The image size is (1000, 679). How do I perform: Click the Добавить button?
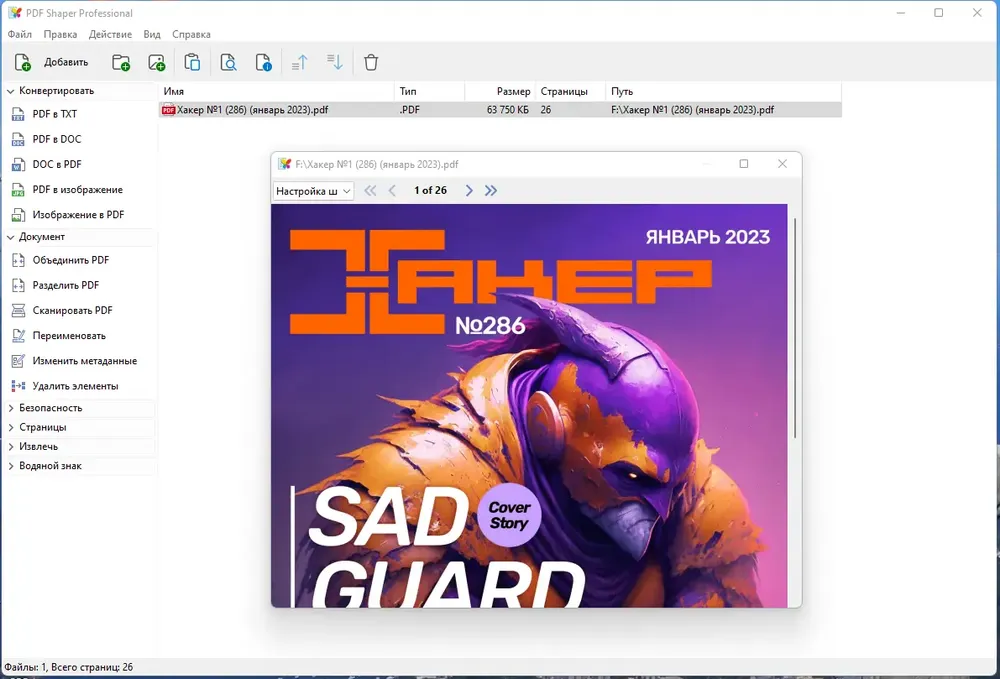click(52, 62)
